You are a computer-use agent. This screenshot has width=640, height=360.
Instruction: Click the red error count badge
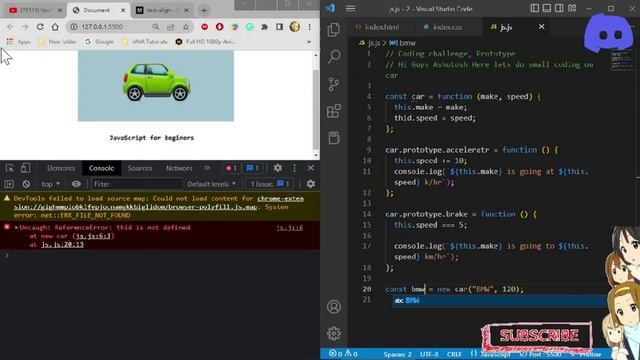point(231,168)
